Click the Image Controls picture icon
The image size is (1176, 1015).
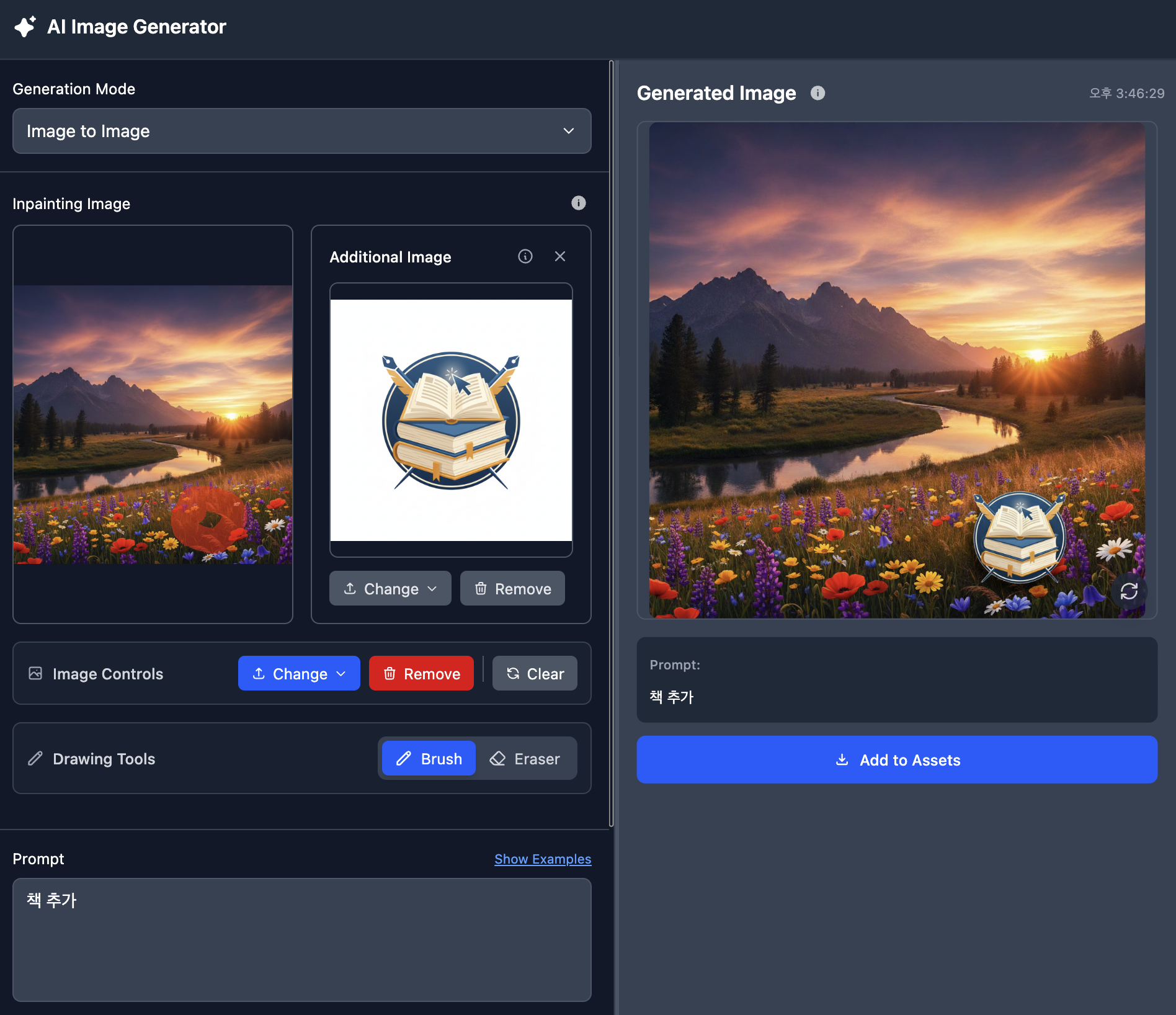[x=35, y=673]
